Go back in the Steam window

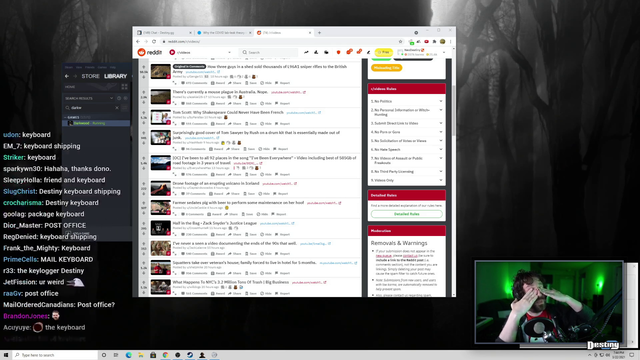click(67, 76)
